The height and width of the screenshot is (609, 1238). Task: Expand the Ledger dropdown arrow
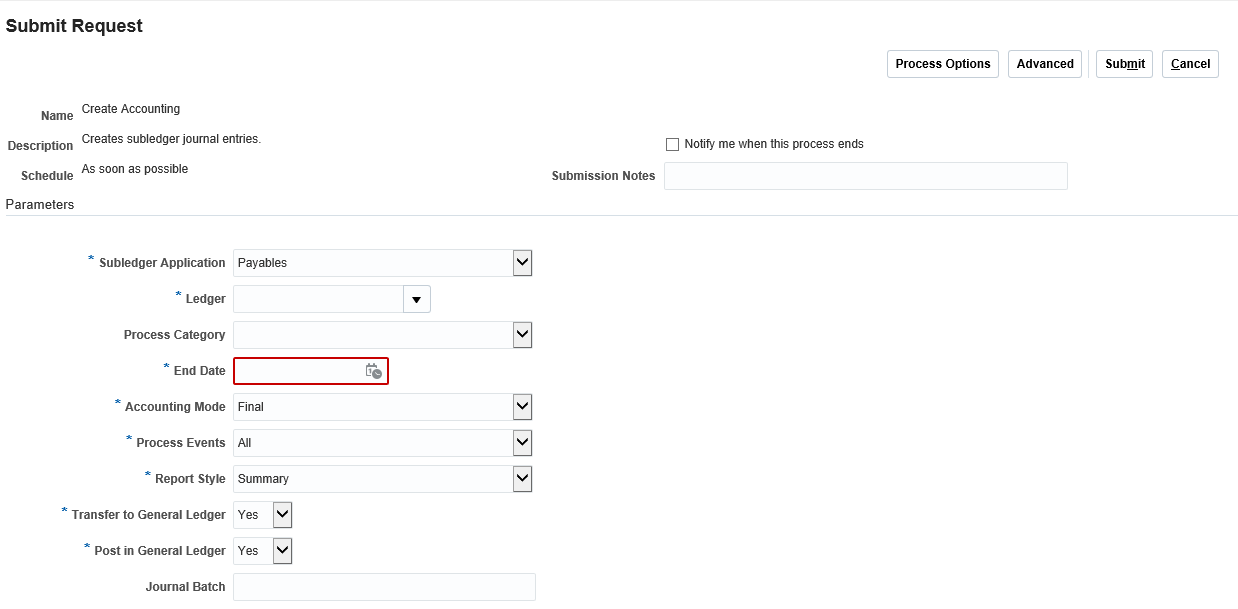416,298
